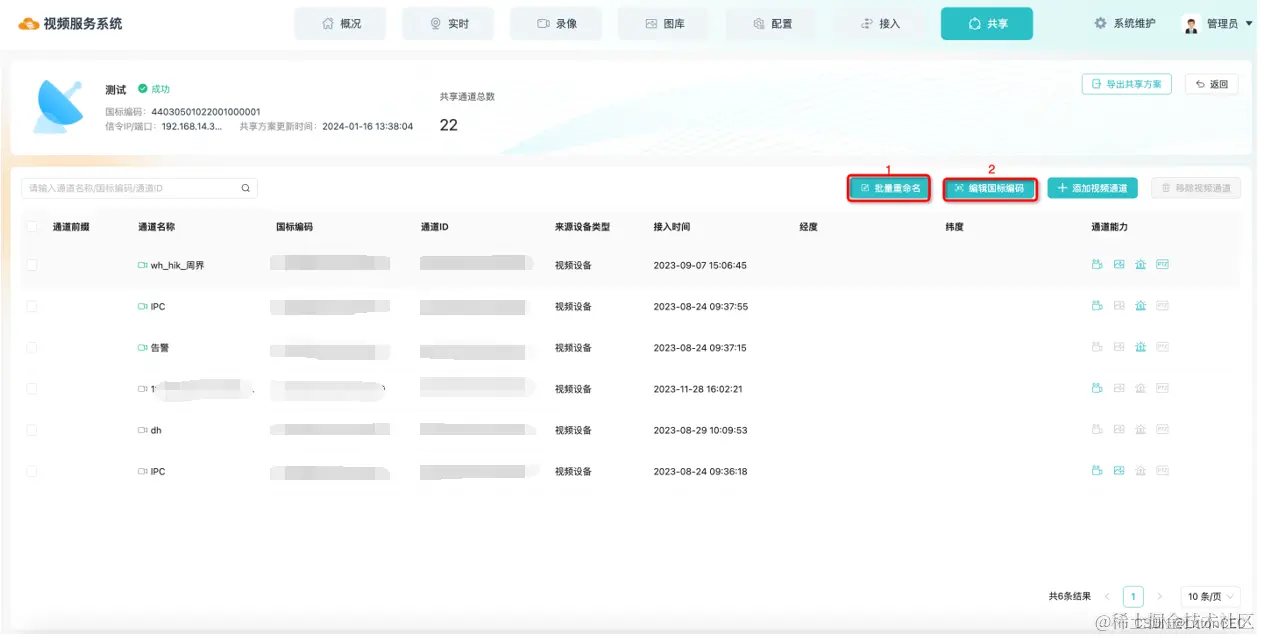Image resolution: width=1261 pixels, height=638 pixels.
Task: Toggle the select-all header checkbox
Action: point(32,227)
